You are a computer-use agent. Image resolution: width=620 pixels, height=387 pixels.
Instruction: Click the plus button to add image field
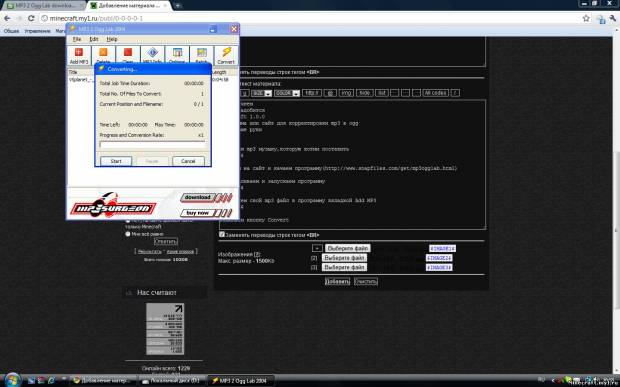pyautogui.click(x=317, y=248)
